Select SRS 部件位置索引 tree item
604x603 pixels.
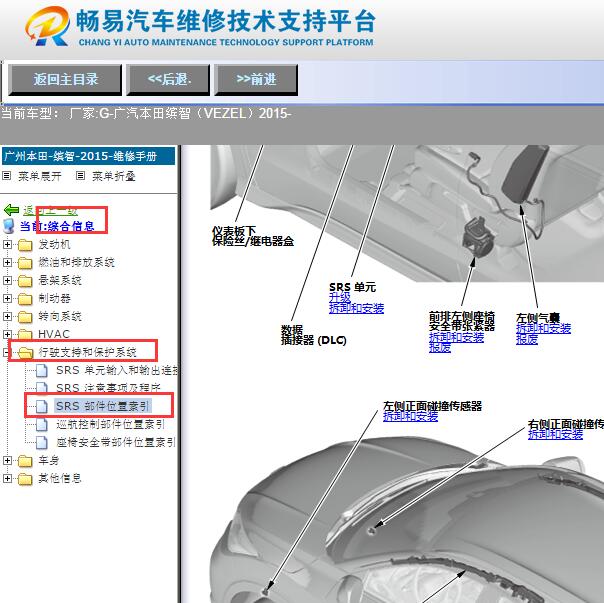[103, 406]
